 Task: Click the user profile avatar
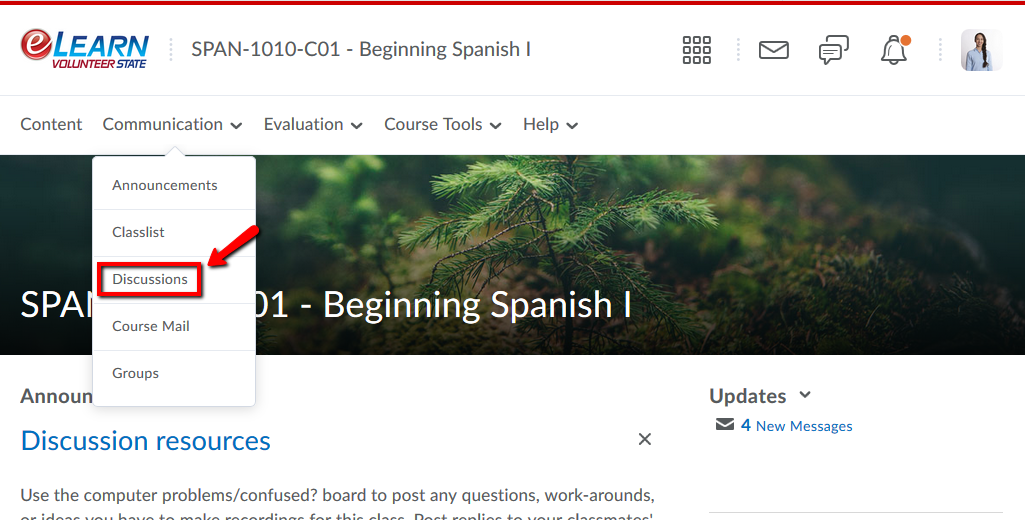tap(980, 50)
